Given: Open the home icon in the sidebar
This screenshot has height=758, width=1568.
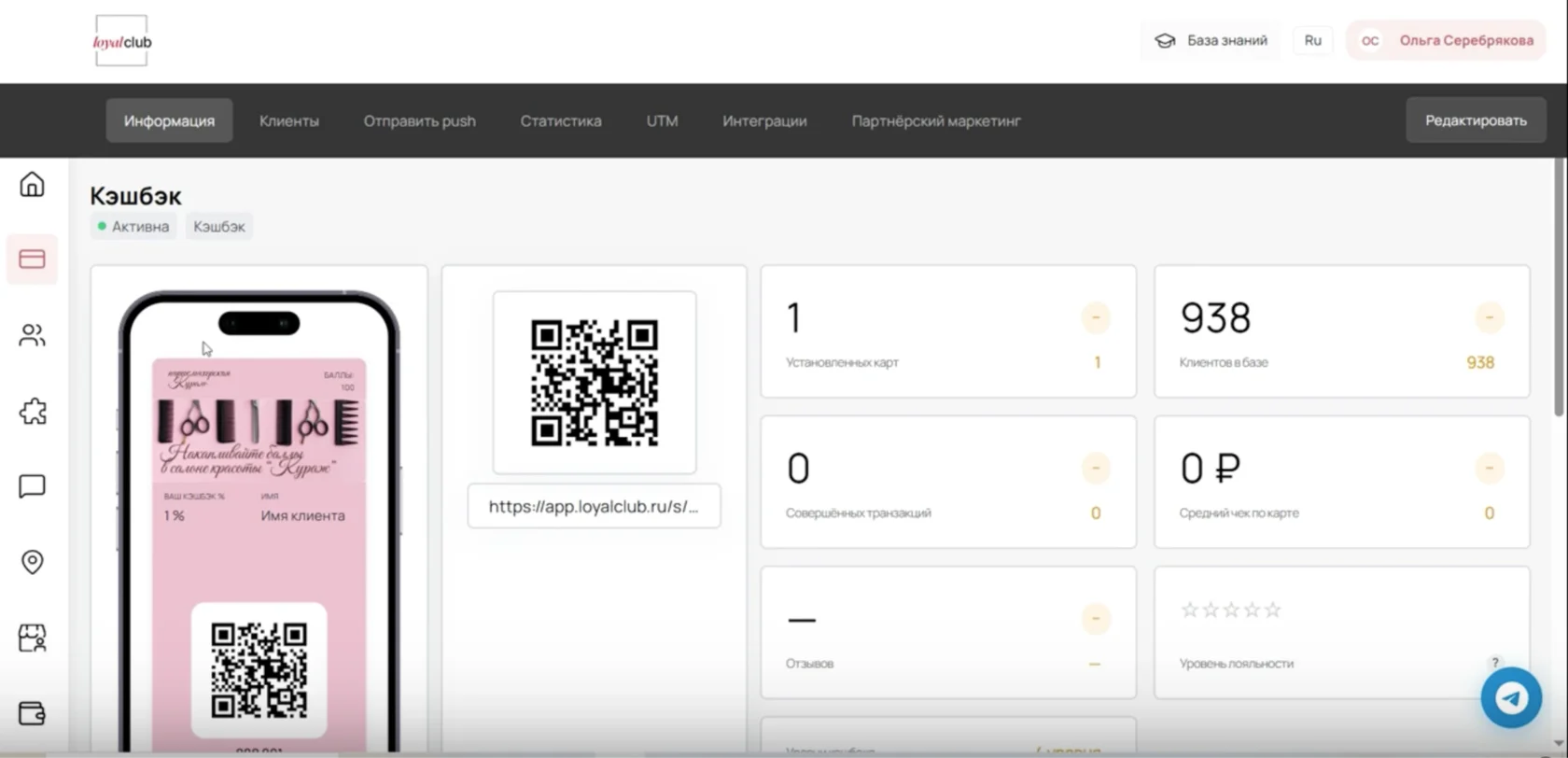Looking at the screenshot, I should point(32,185).
